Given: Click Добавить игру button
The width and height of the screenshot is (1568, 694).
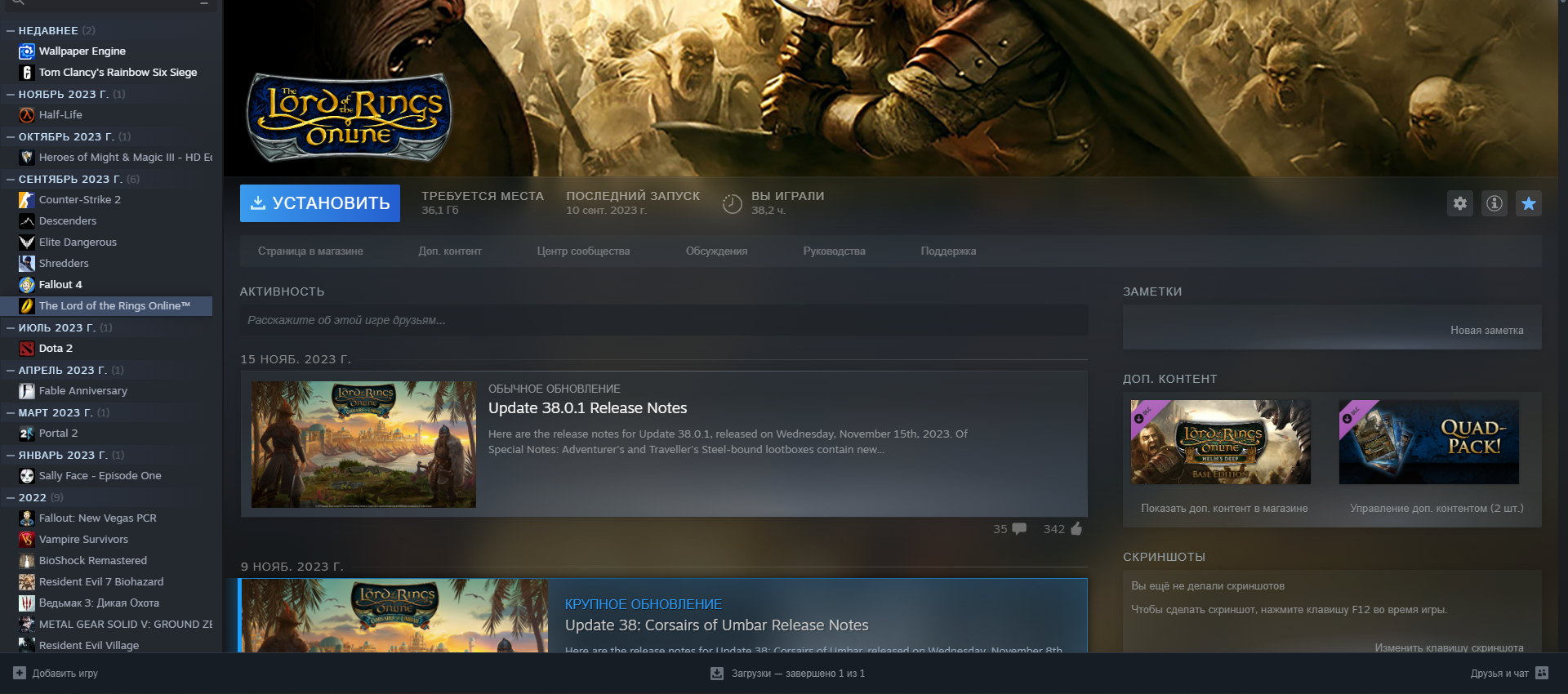Looking at the screenshot, I should tap(56, 674).
